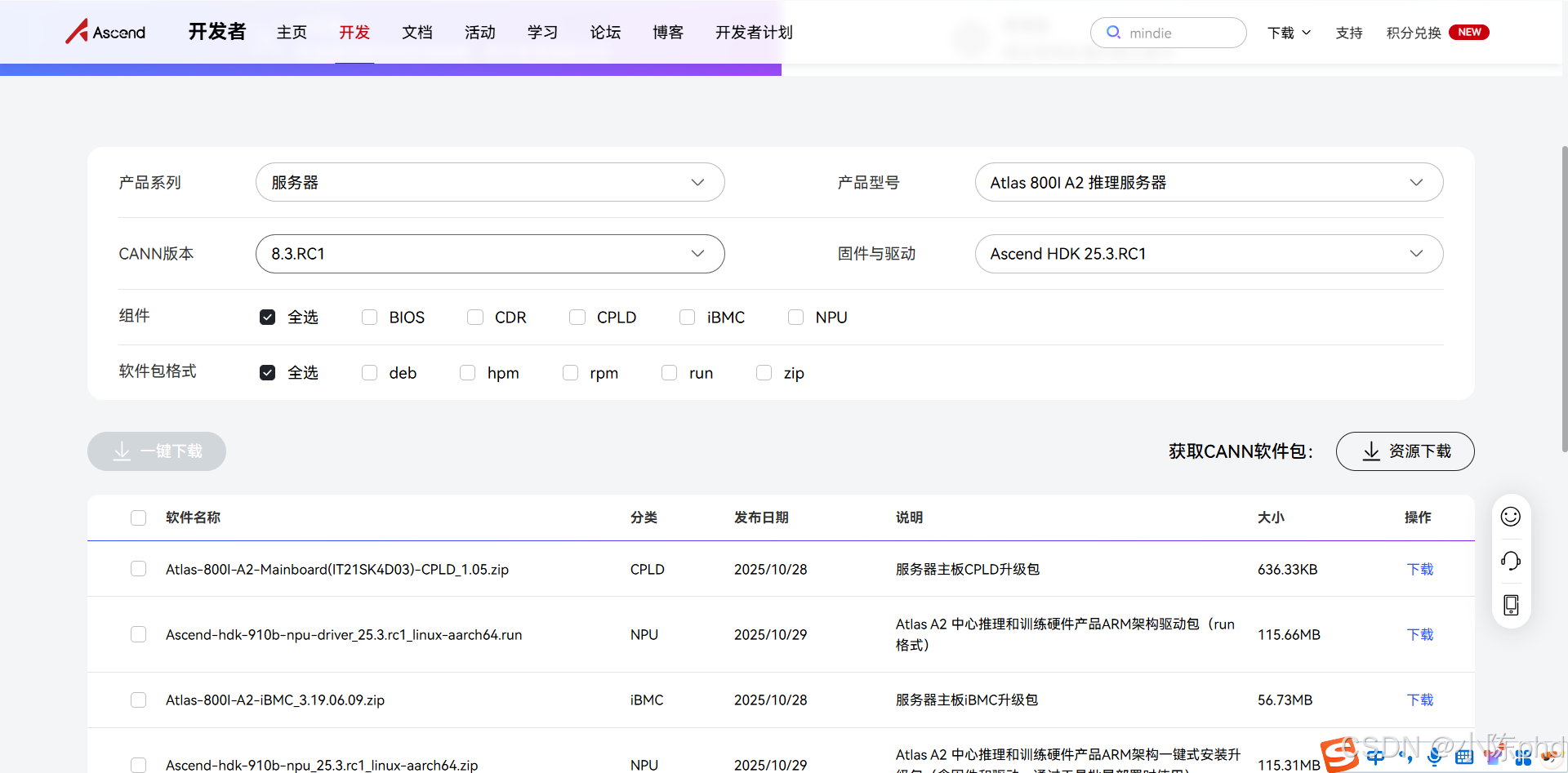
Task: Click the 资源下载 button
Action: click(x=1405, y=451)
